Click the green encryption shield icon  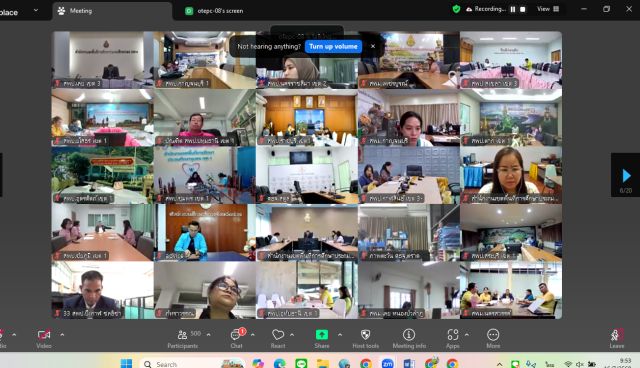456,9
